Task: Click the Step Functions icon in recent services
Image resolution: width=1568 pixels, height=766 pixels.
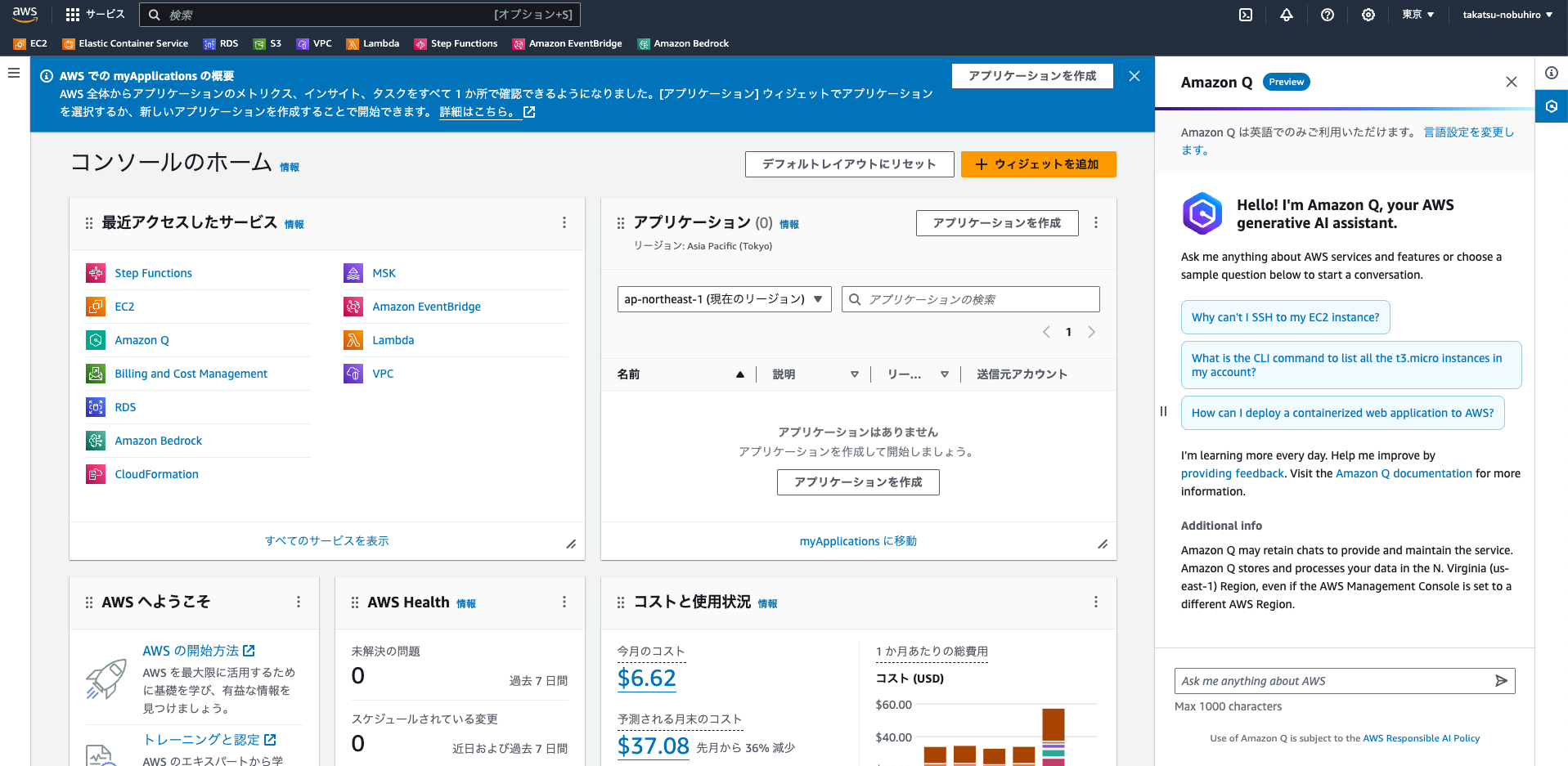Action: (x=96, y=273)
